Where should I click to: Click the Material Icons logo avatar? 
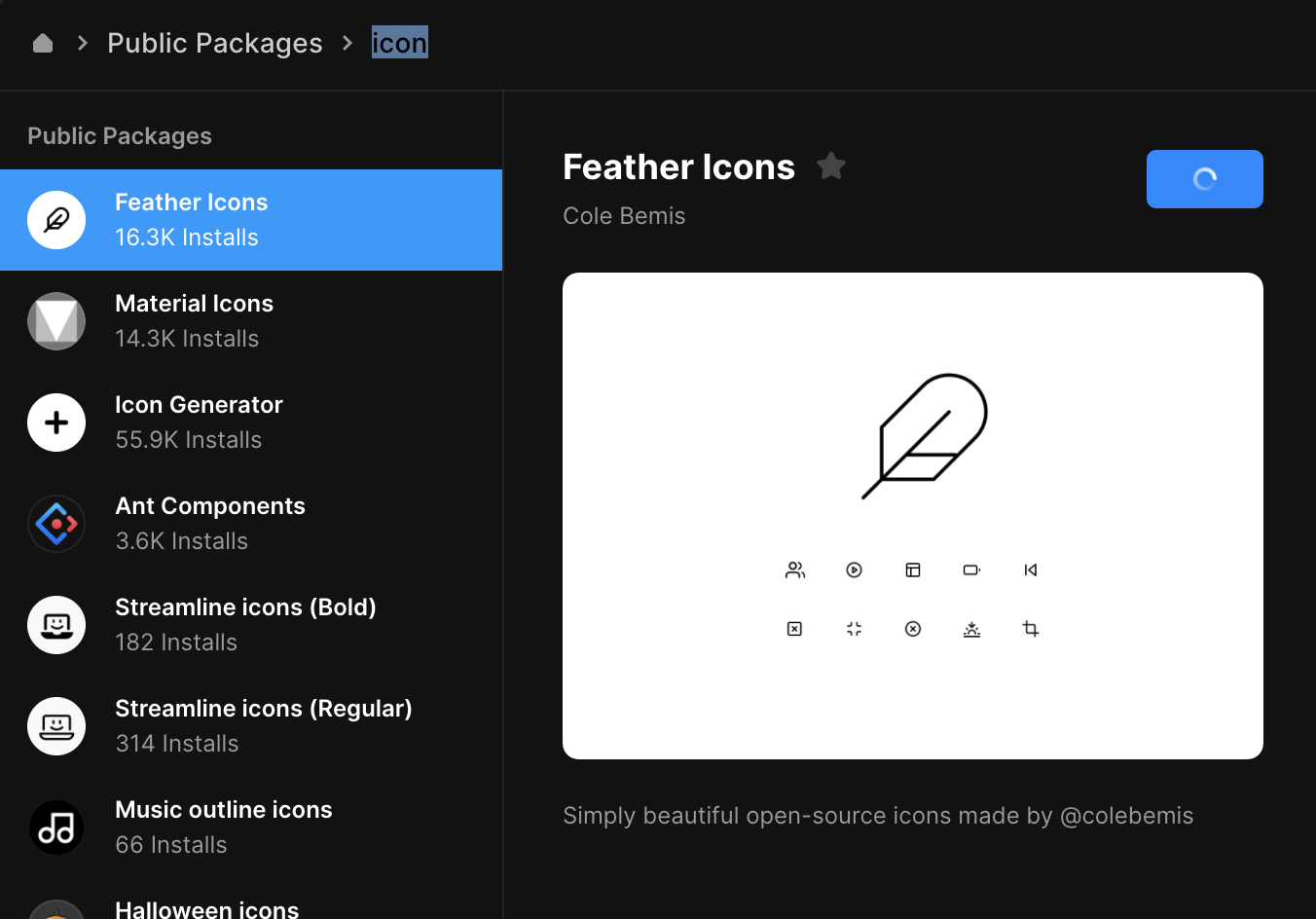pyautogui.click(x=56, y=321)
